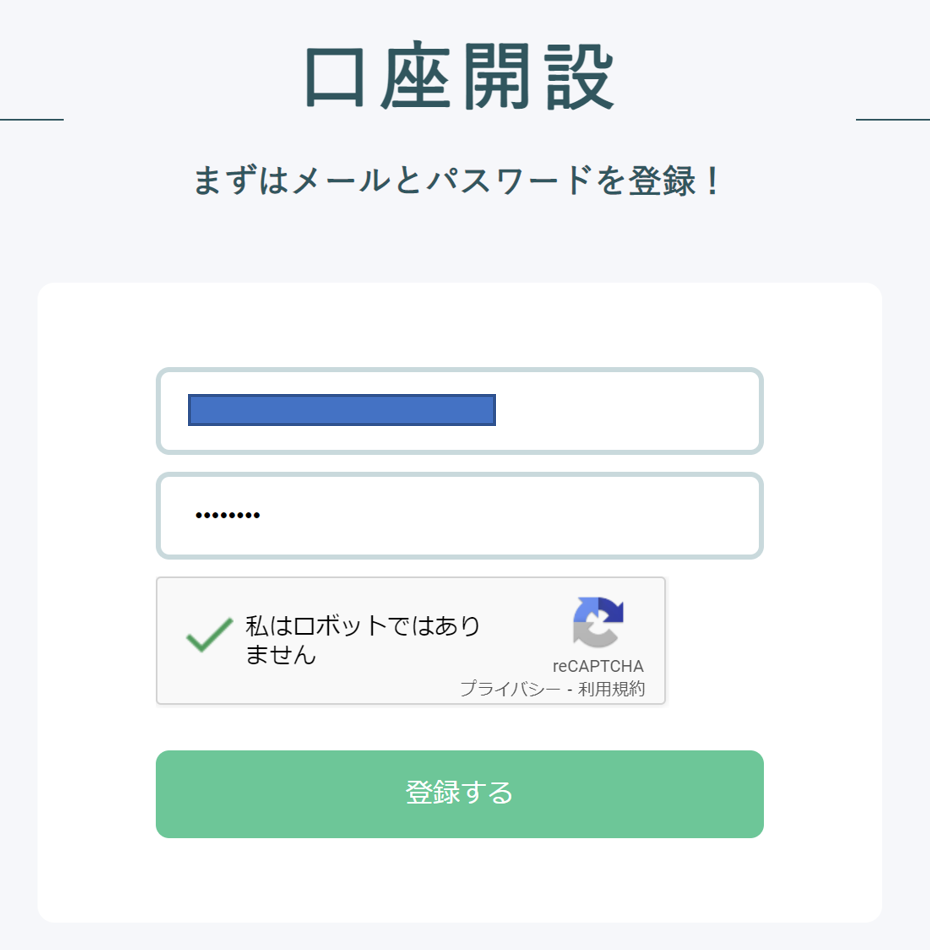This screenshot has height=950, width=930.
Task: Open the 利用規約 terms link
Action: pyautogui.click(x=611, y=689)
